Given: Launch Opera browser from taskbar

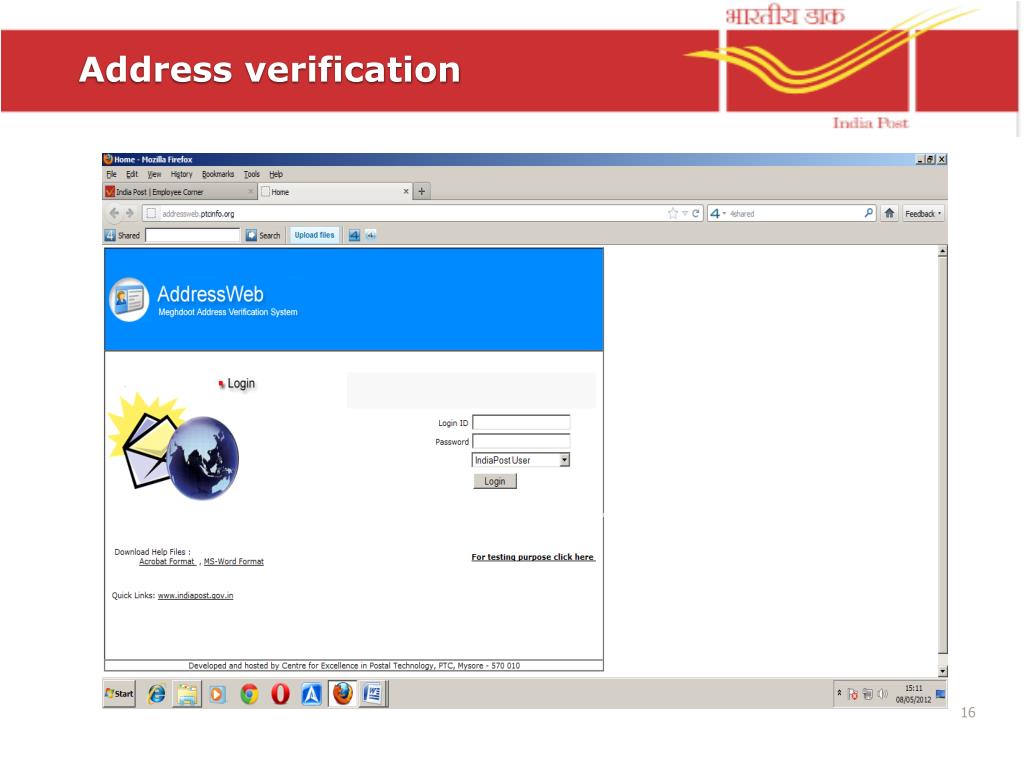Looking at the screenshot, I should (280, 694).
